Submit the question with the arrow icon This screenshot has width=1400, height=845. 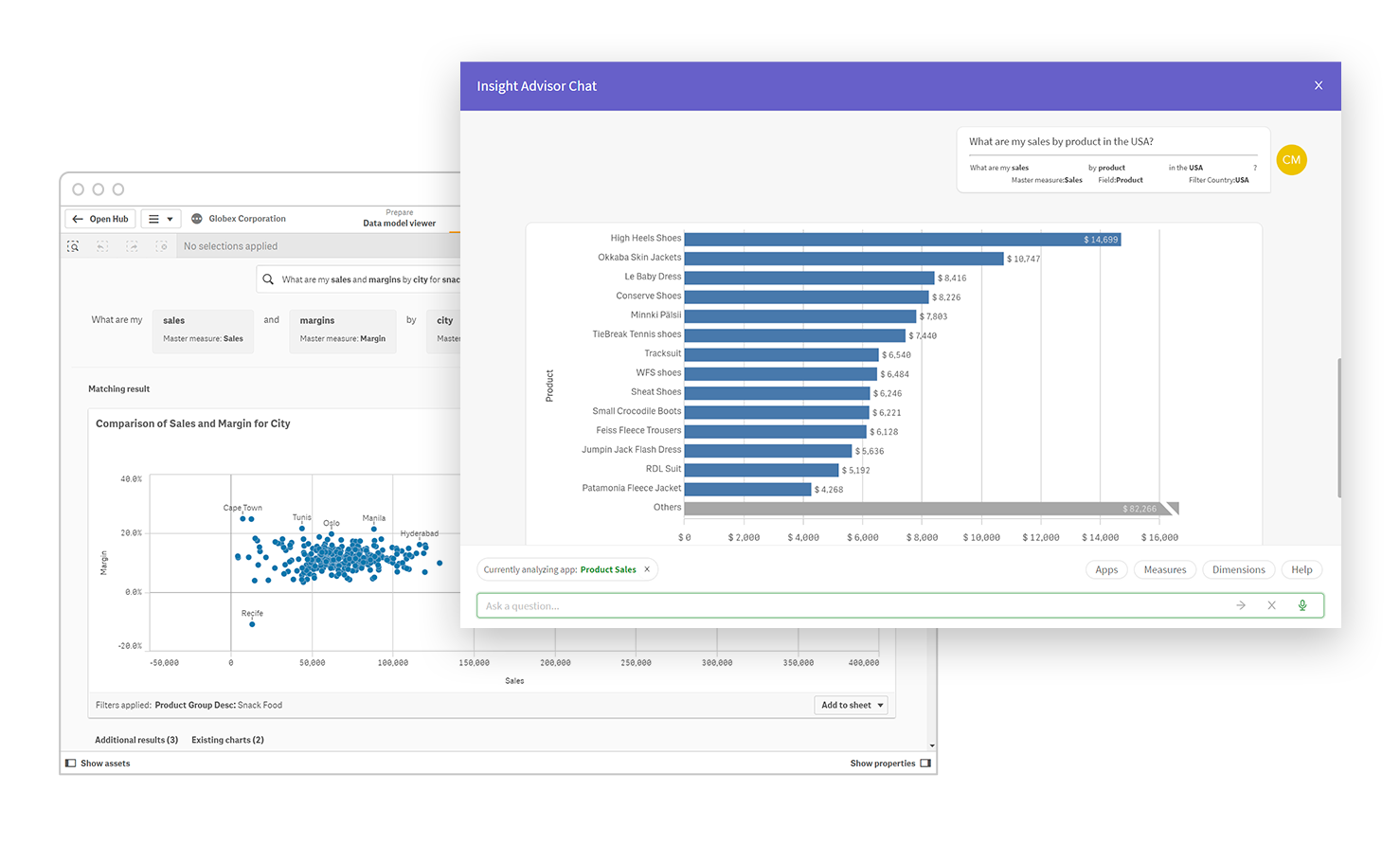click(x=1241, y=604)
